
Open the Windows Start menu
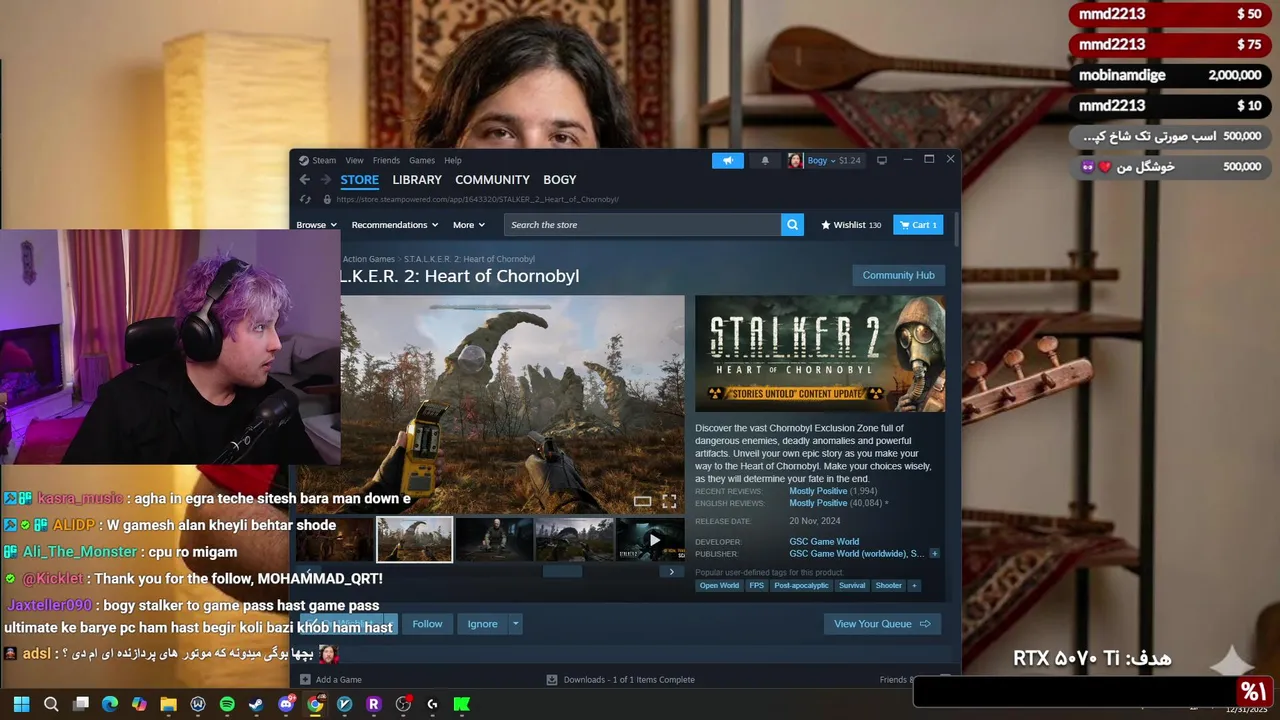click(21, 704)
